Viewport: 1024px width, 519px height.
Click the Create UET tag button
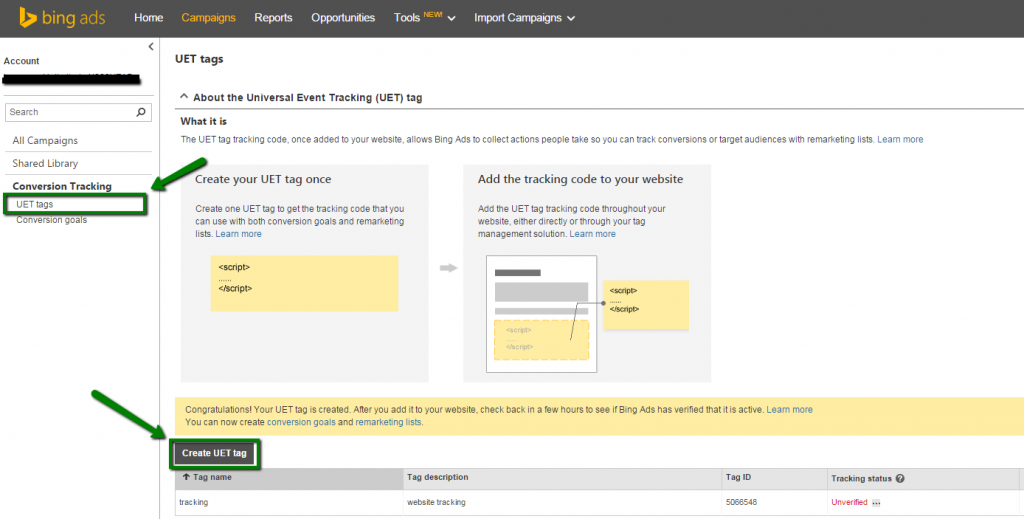[214, 453]
